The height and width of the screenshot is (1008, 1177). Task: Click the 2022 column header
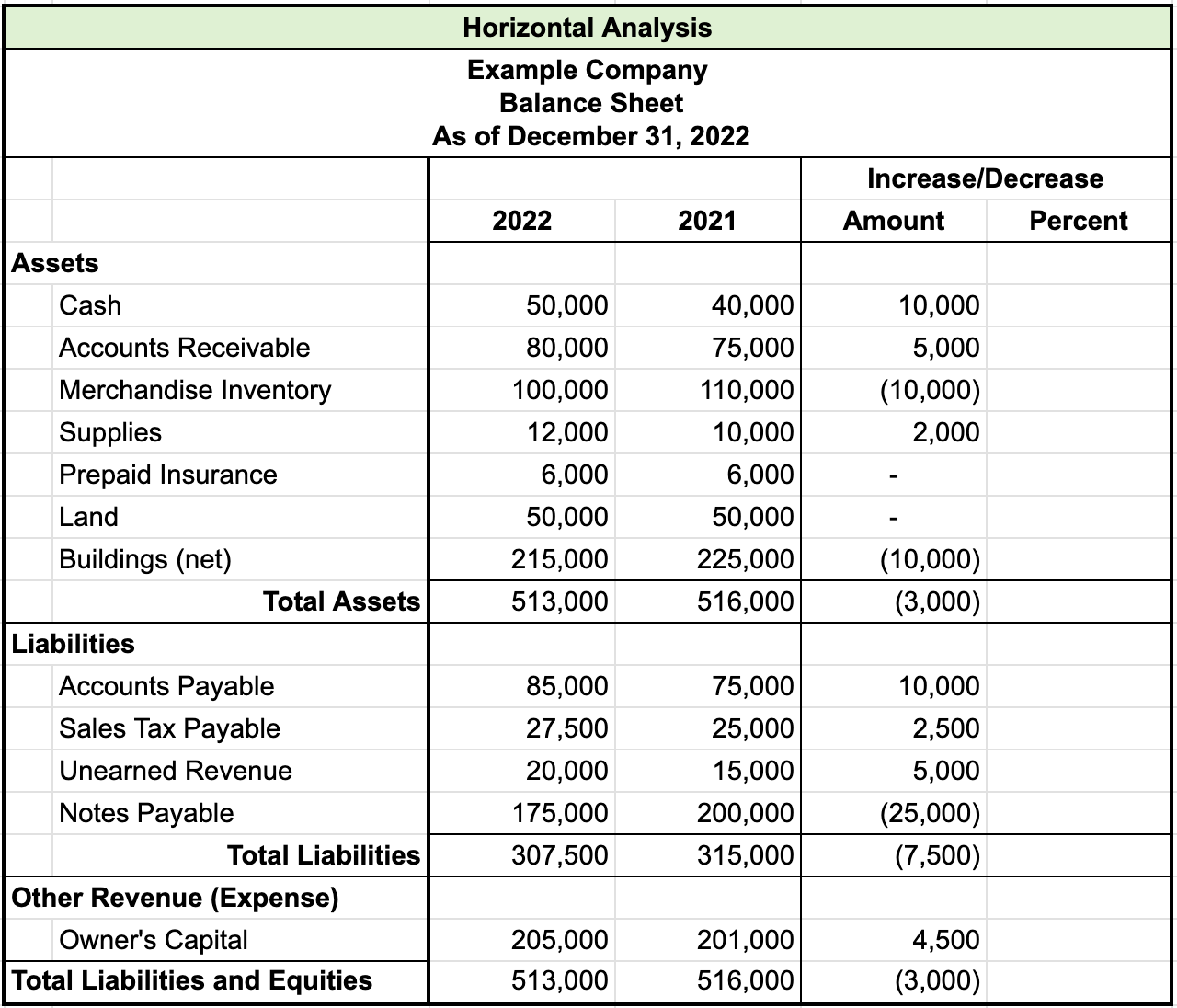(522, 221)
